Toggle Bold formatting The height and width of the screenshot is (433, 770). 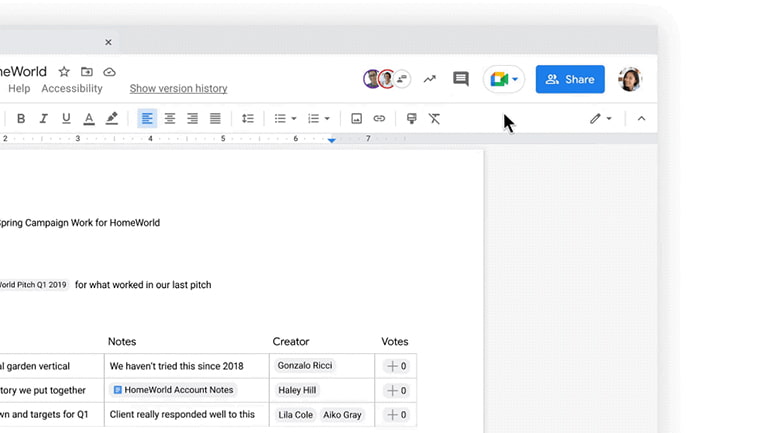tap(21, 118)
